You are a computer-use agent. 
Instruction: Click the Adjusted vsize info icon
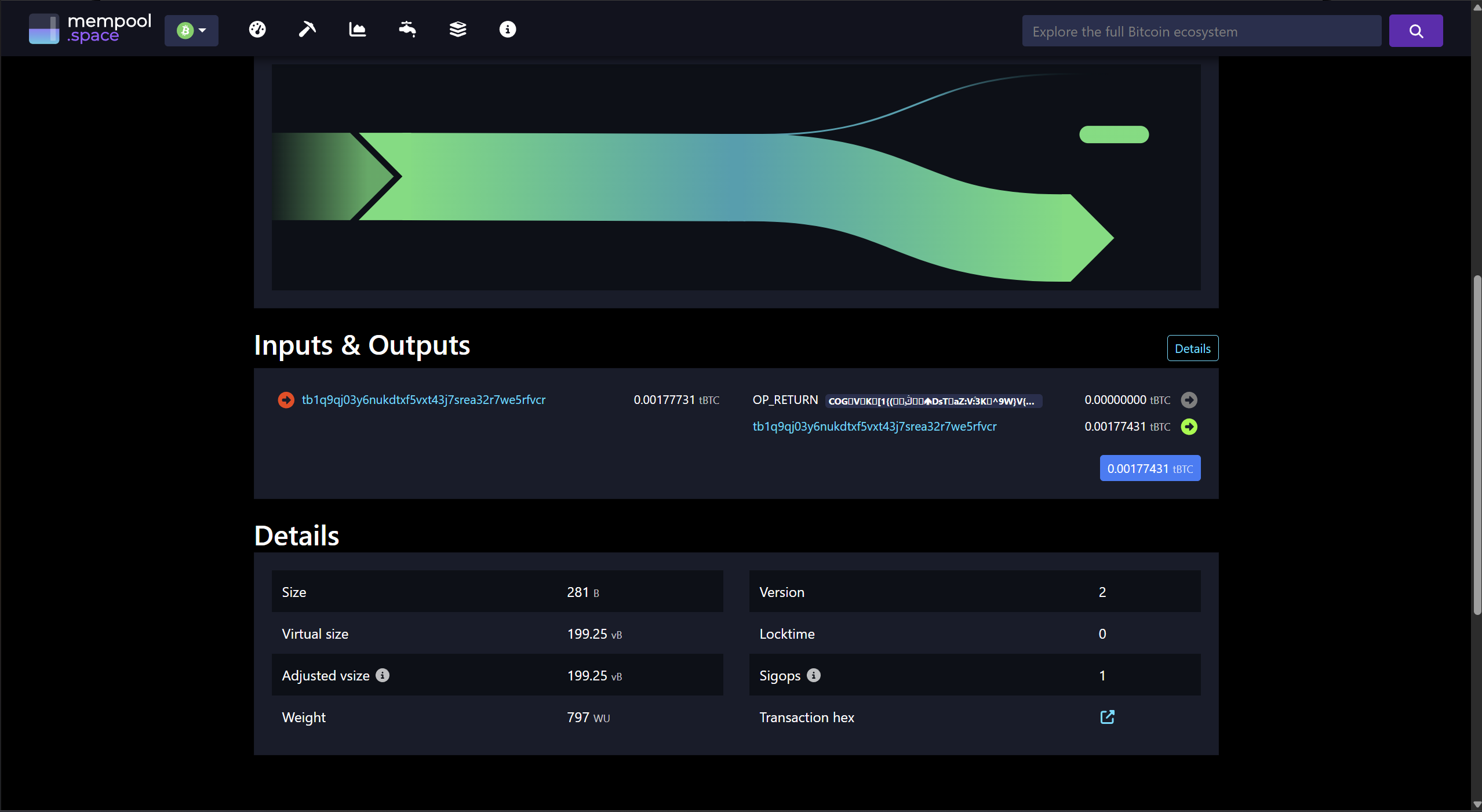[383, 675]
